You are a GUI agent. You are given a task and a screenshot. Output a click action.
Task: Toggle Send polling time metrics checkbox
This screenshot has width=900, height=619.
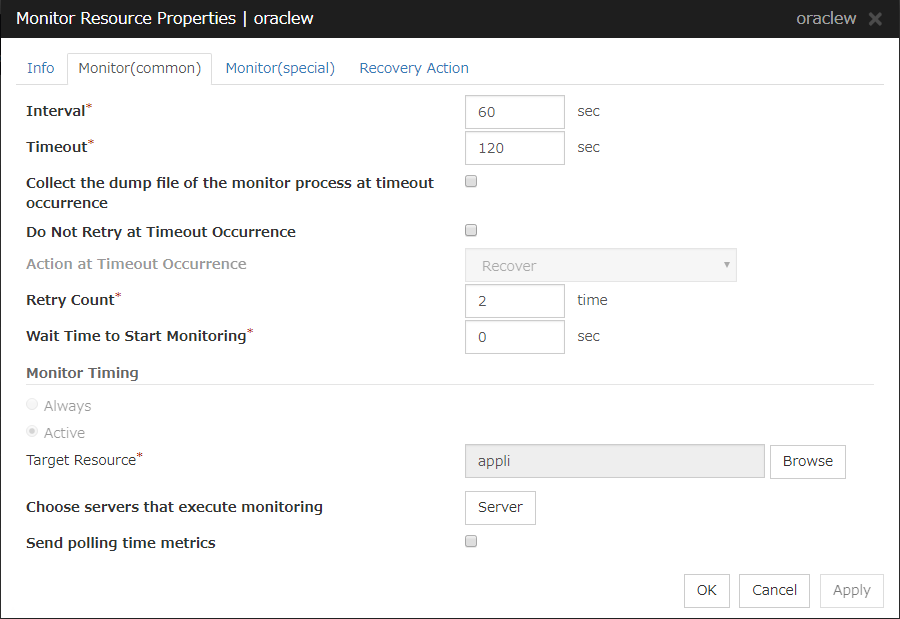click(471, 542)
